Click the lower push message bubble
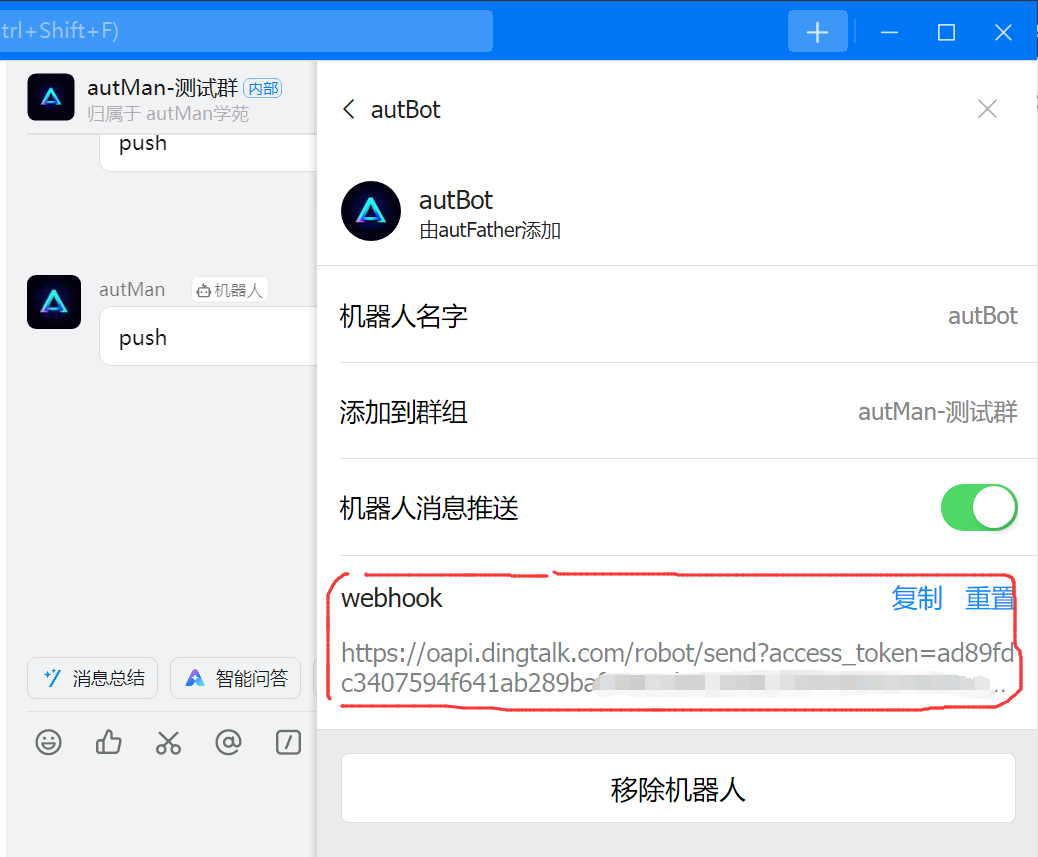This screenshot has height=857, width=1038. [x=208, y=337]
